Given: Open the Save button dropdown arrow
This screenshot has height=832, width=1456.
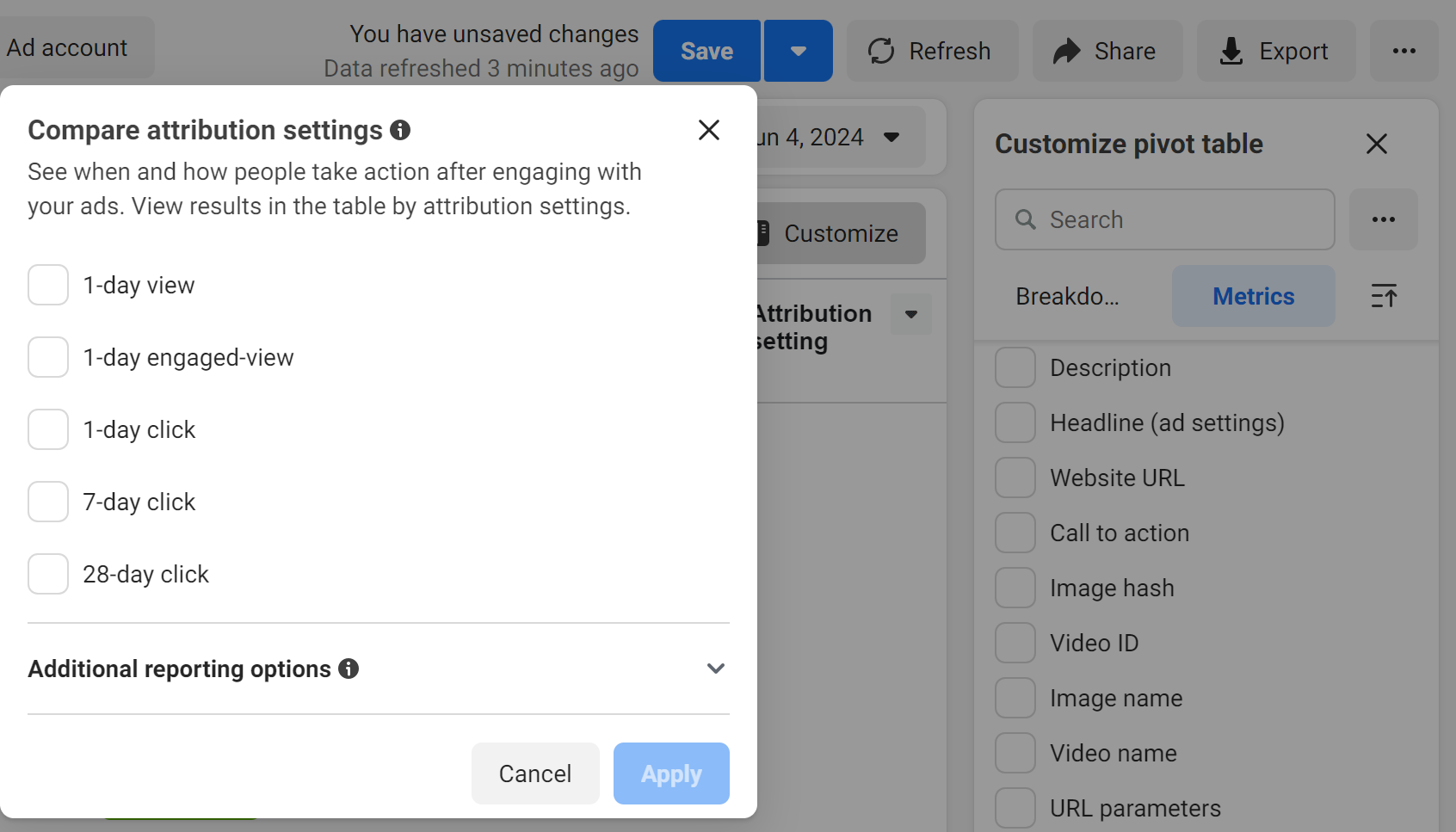Looking at the screenshot, I should [798, 51].
